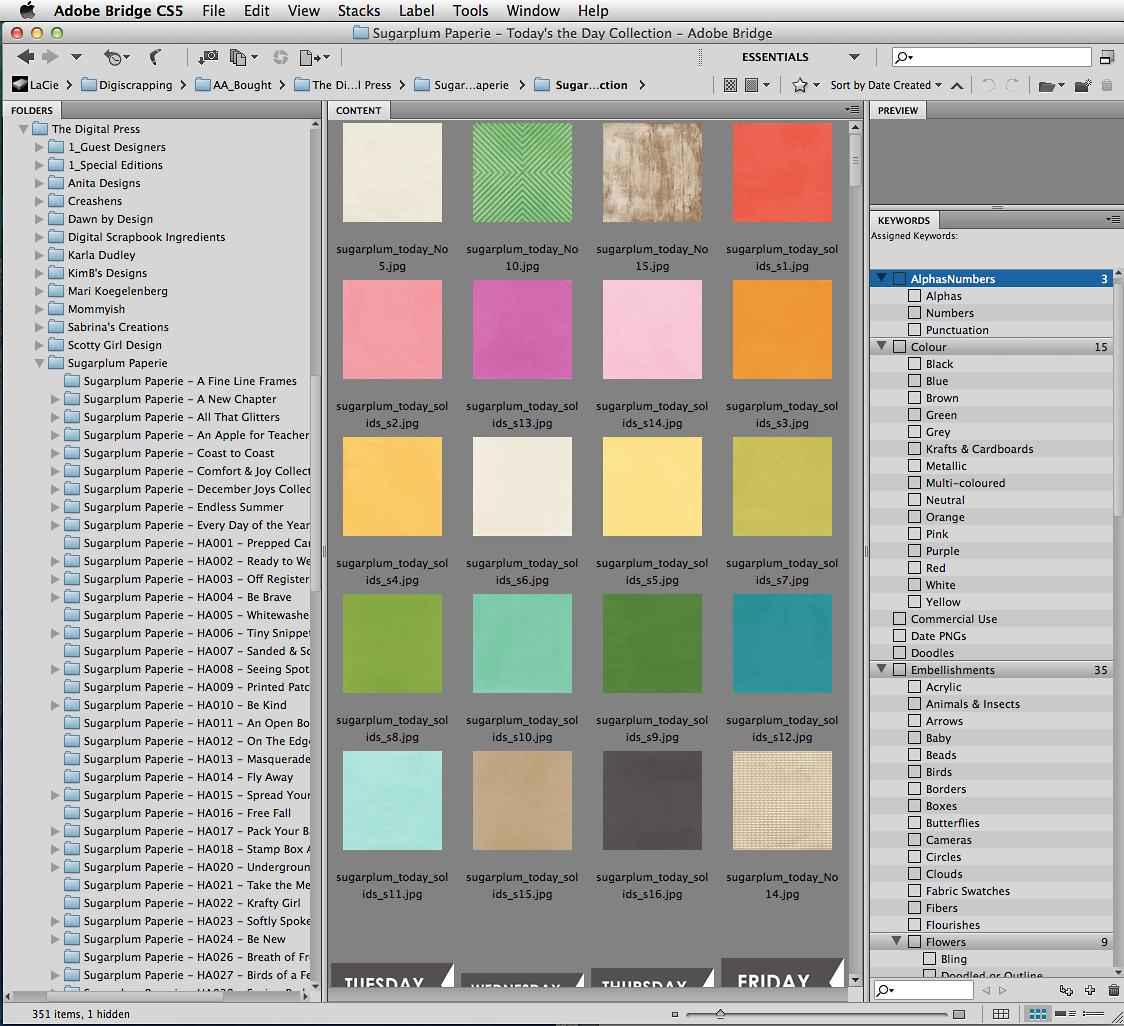Rotate 90° counterclockwise icon

989,85
